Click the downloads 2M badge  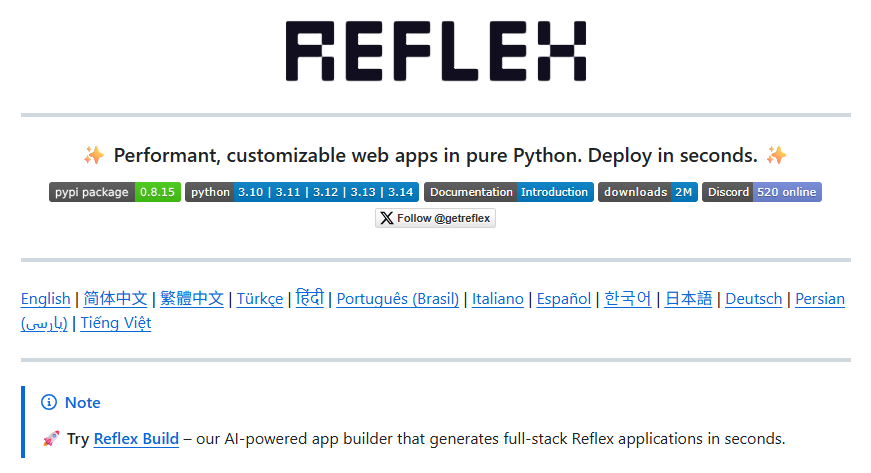point(648,192)
